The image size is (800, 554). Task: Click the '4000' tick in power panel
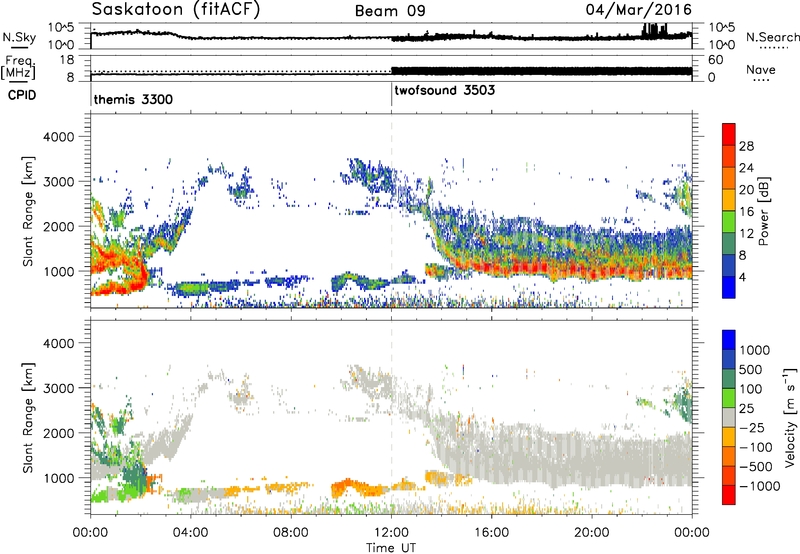click(58, 137)
